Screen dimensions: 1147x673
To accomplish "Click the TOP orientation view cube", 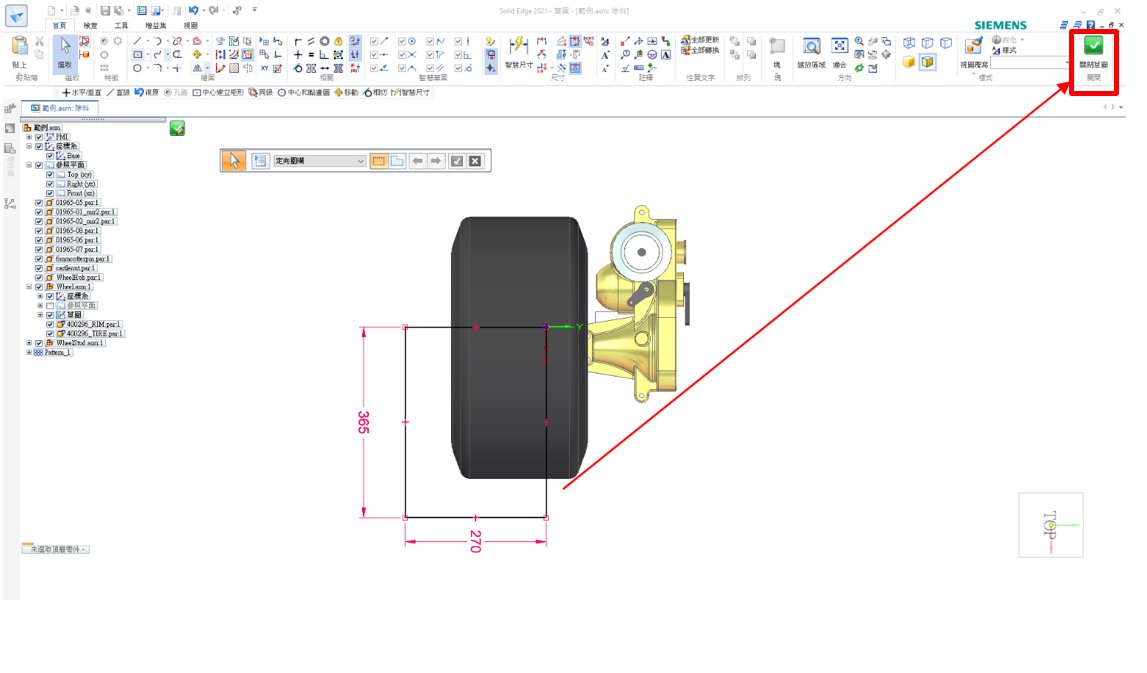I will pyautogui.click(x=1050, y=525).
